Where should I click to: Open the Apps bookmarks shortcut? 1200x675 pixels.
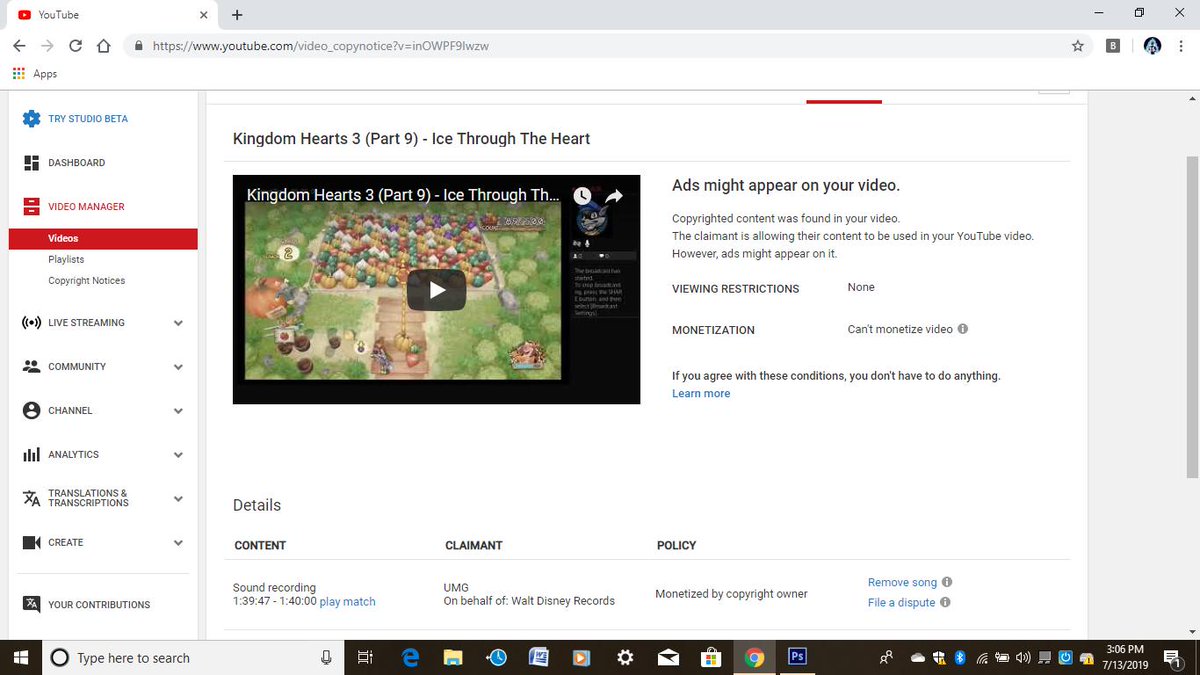coord(35,74)
